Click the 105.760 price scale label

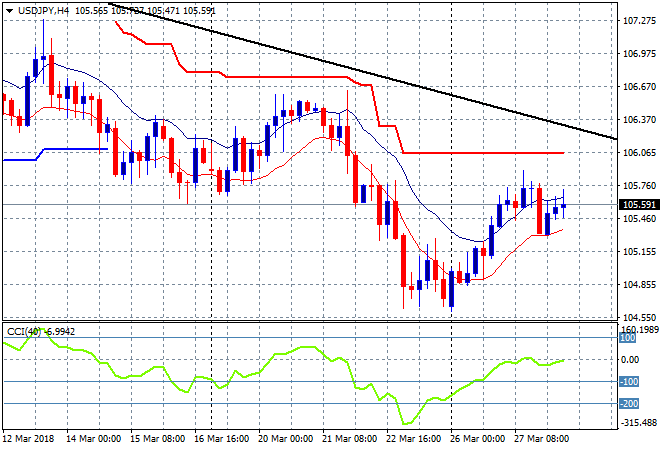639,186
